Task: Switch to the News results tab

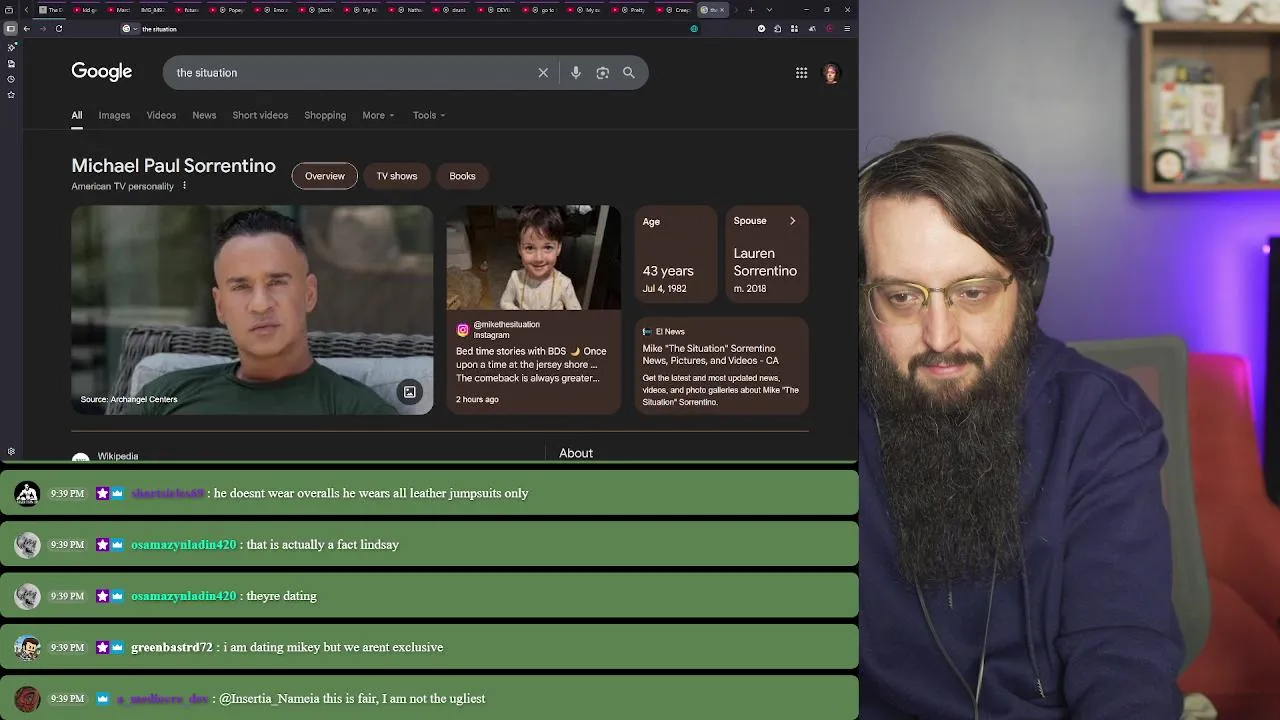Action: [x=204, y=115]
